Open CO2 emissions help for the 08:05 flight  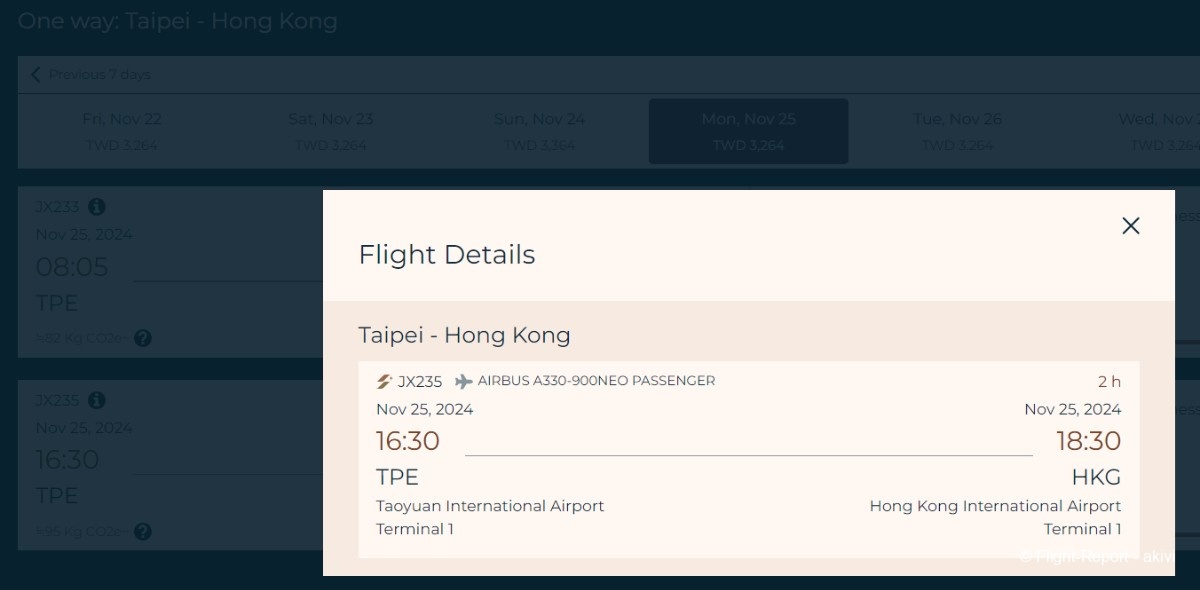pos(143,339)
